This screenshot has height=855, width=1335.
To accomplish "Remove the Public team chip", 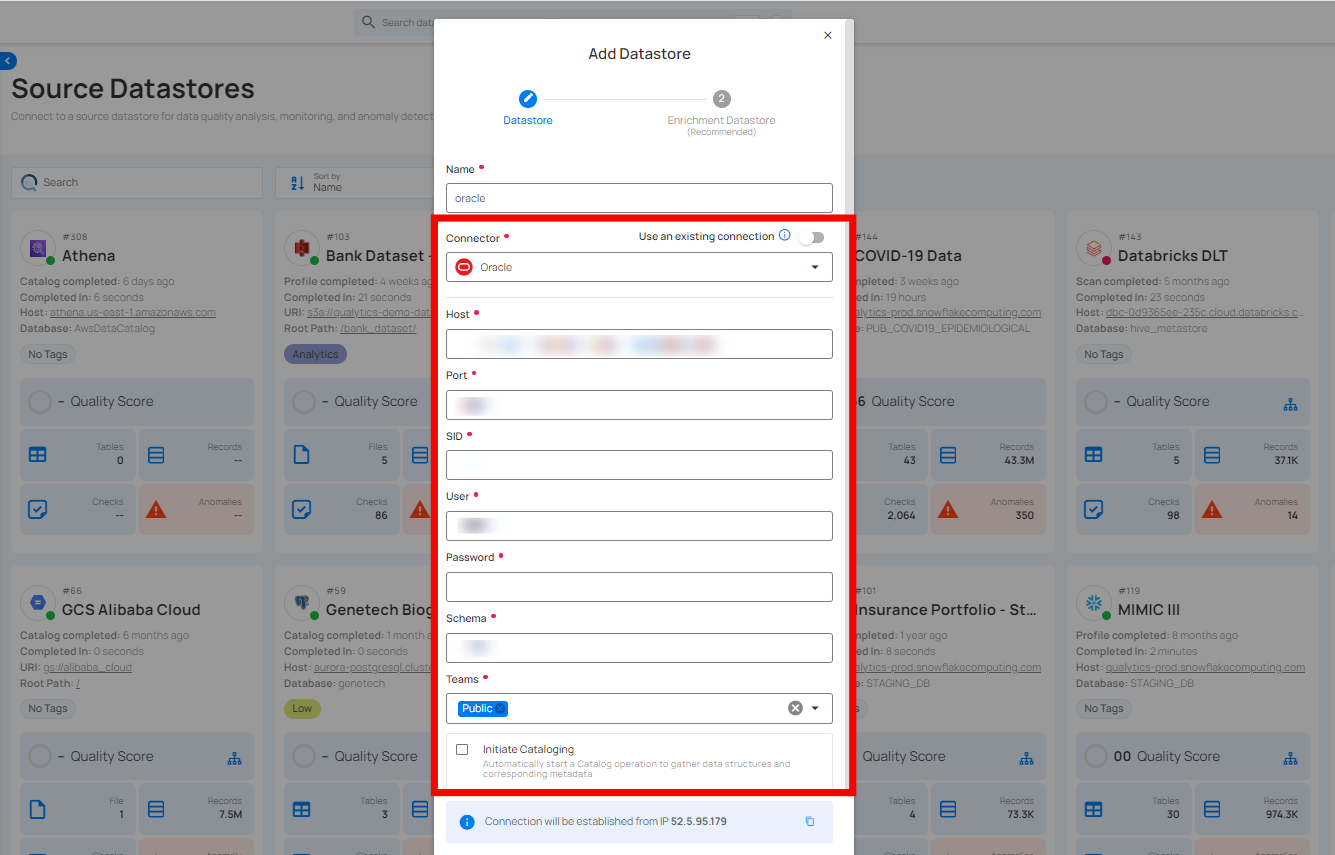I will (x=500, y=708).
